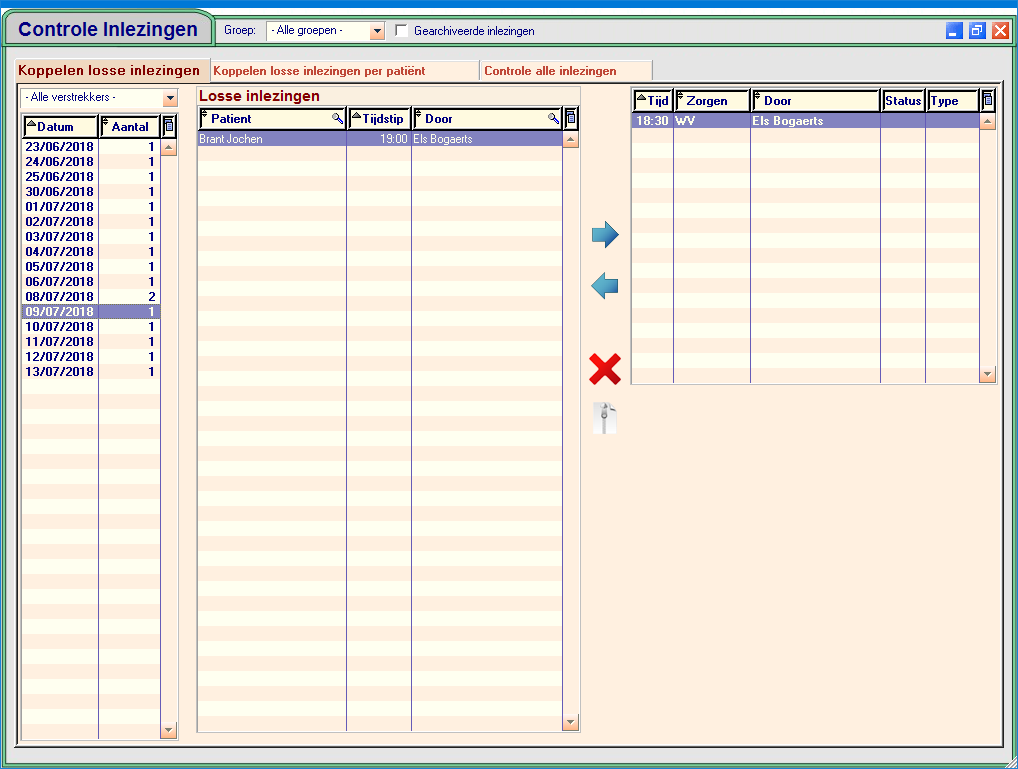Open column chooser icon in date list
The height and width of the screenshot is (769, 1018).
click(x=169, y=127)
